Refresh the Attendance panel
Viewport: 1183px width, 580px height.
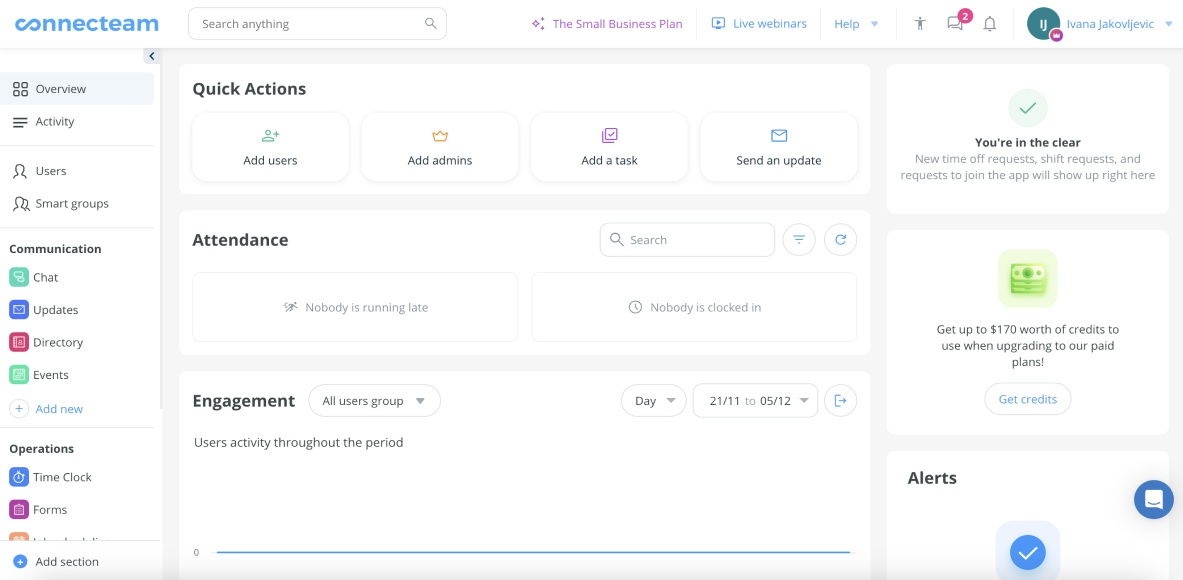pyautogui.click(x=840, y=240)
